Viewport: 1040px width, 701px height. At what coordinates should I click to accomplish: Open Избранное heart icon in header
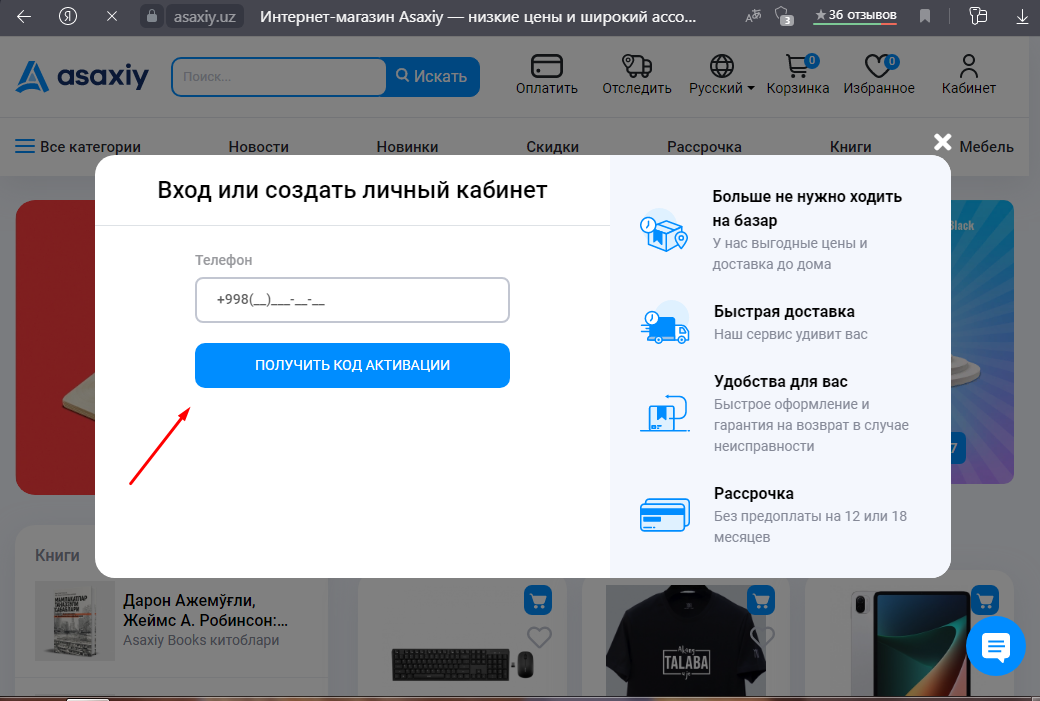pos(878,66)
